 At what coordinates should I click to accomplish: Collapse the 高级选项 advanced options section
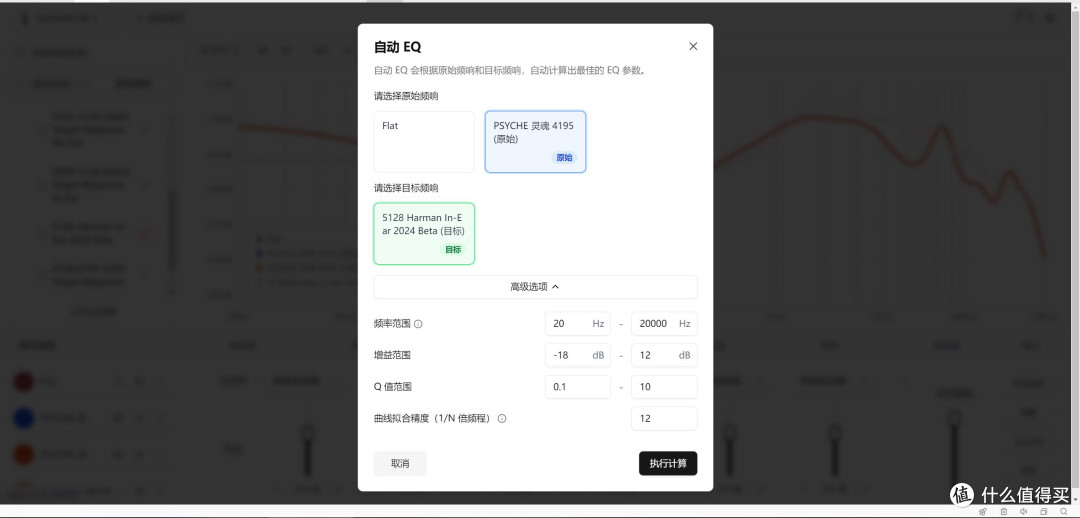click(535, 287)
